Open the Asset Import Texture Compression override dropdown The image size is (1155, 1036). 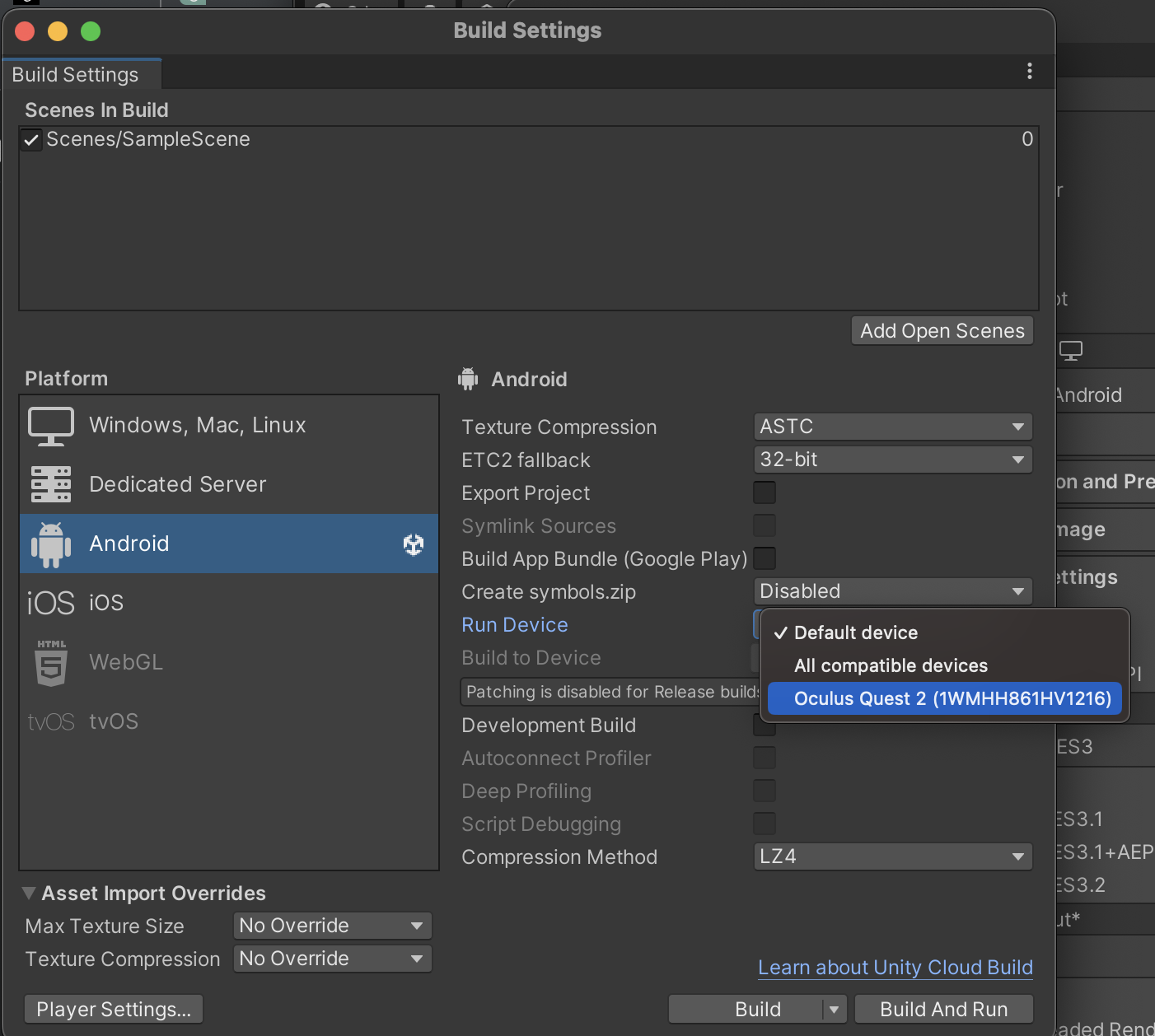click(x=333, y=959)
